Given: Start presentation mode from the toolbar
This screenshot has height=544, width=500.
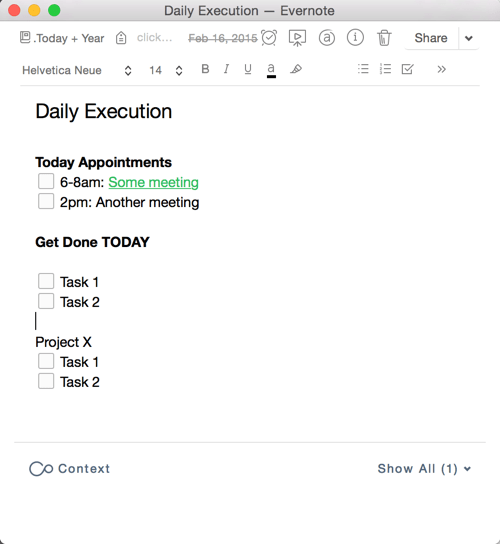Looking at the screenshot, I should click(297, 38).
